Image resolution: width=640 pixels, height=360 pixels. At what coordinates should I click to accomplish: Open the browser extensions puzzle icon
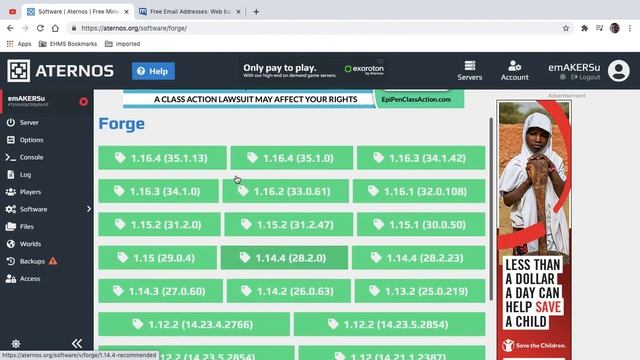click(x=584, y=28)
